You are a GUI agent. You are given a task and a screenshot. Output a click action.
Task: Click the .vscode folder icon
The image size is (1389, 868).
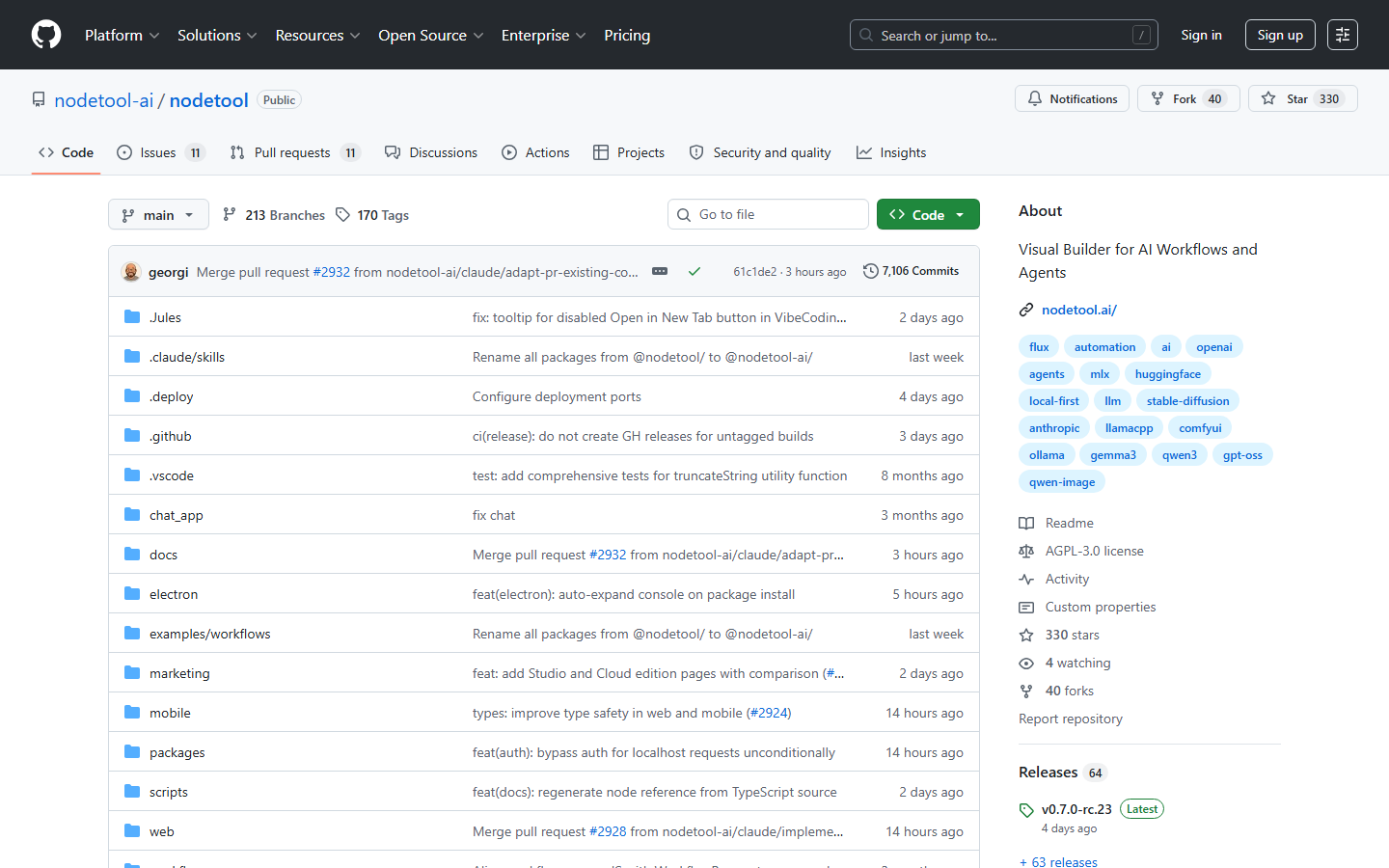132,475
